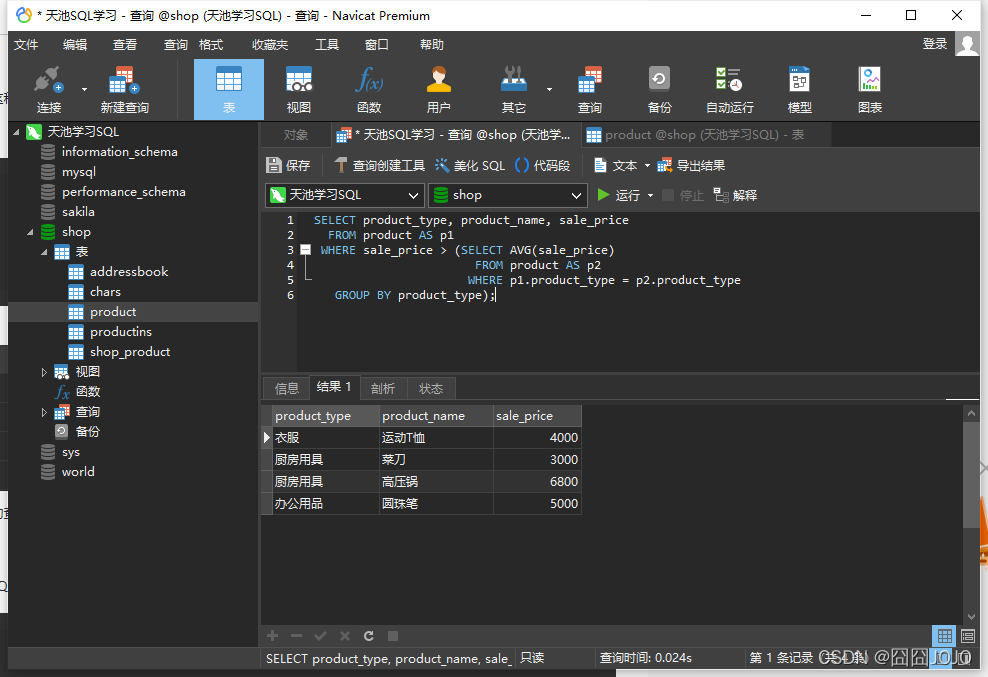Open the 图表 charts toolbar icon

point(870,90)
